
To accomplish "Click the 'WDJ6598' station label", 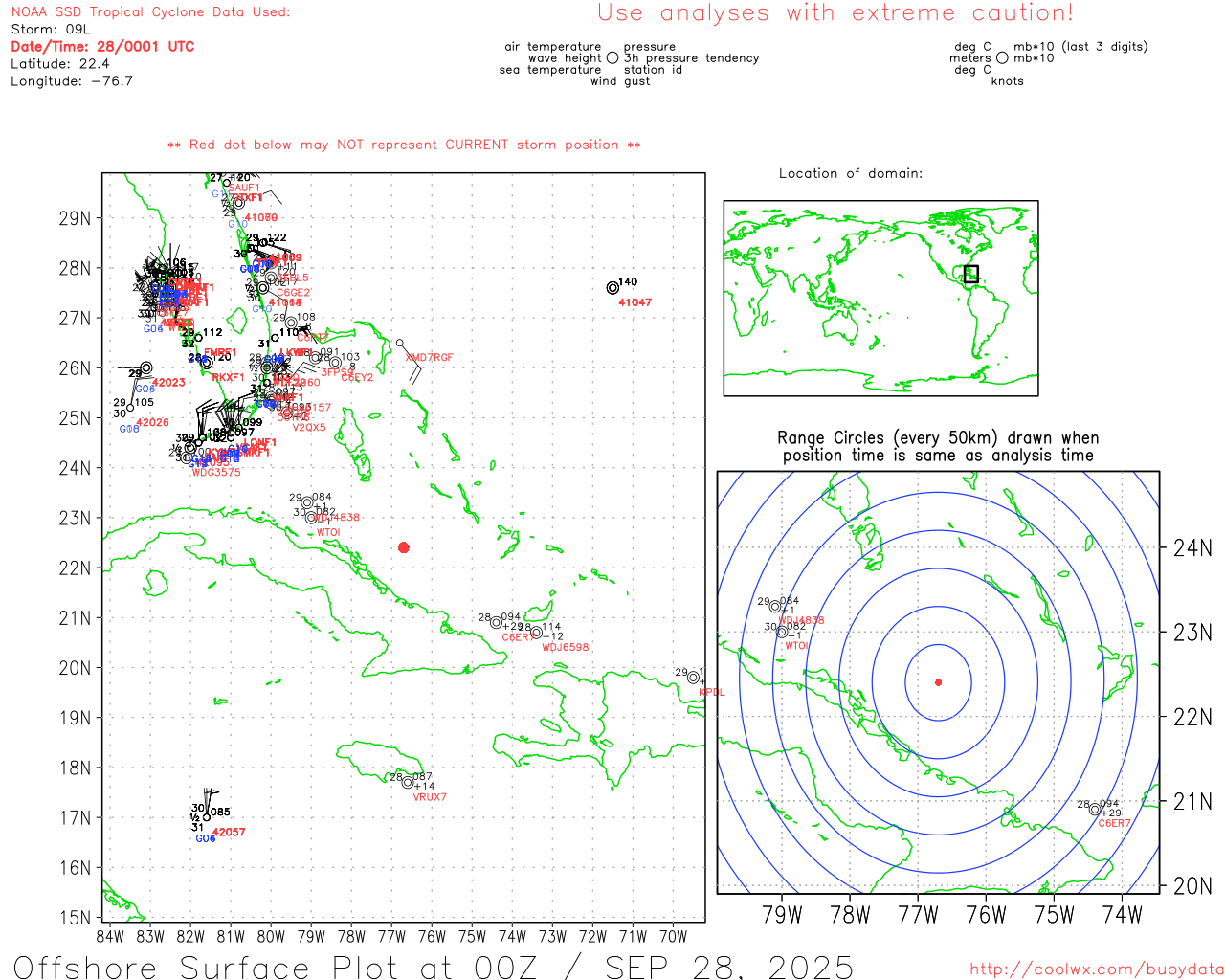I will [x=566, y=647].
